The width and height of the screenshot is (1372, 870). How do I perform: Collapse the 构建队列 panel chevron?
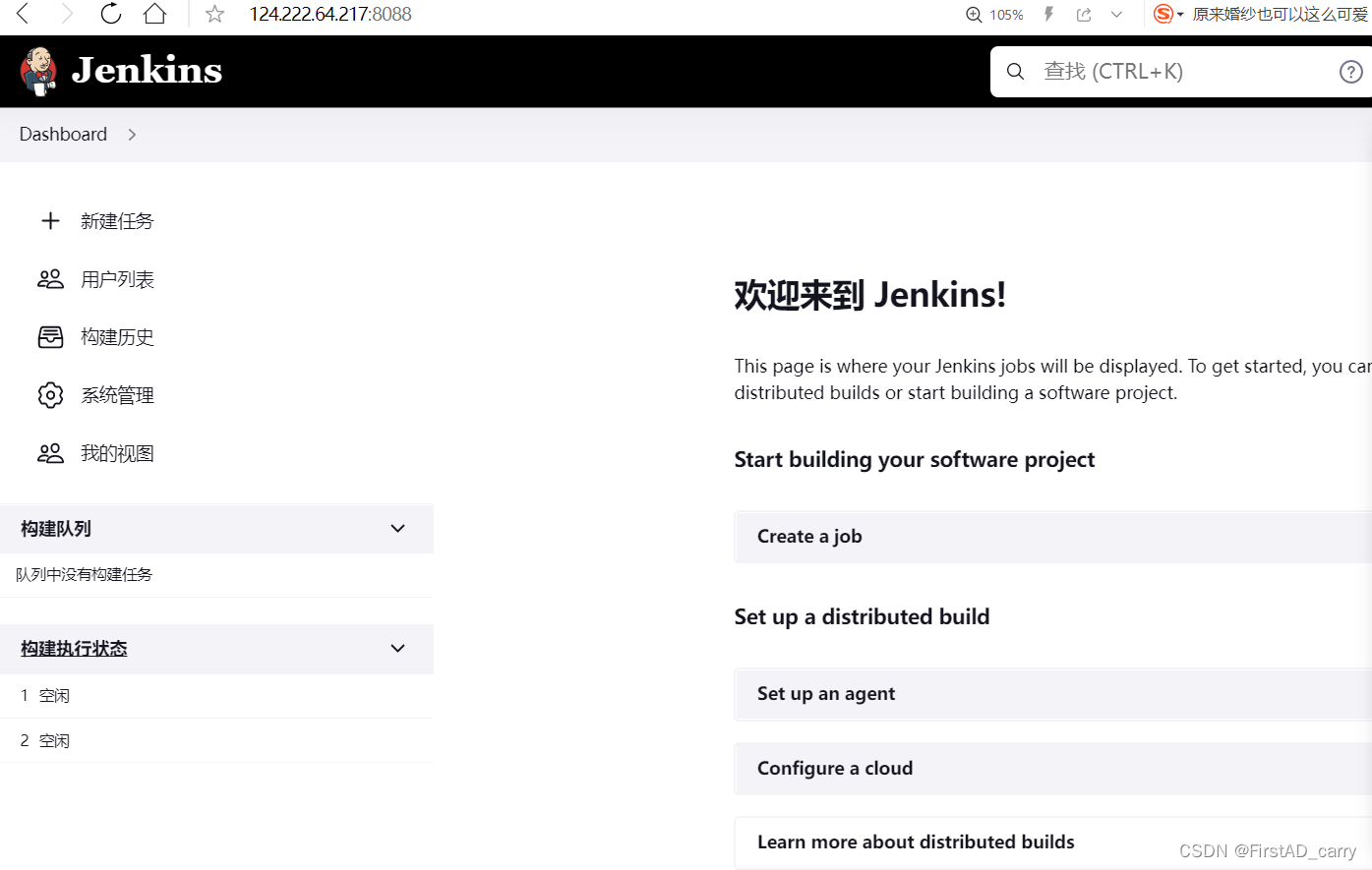pyautogui.click(x=397, y=529)
